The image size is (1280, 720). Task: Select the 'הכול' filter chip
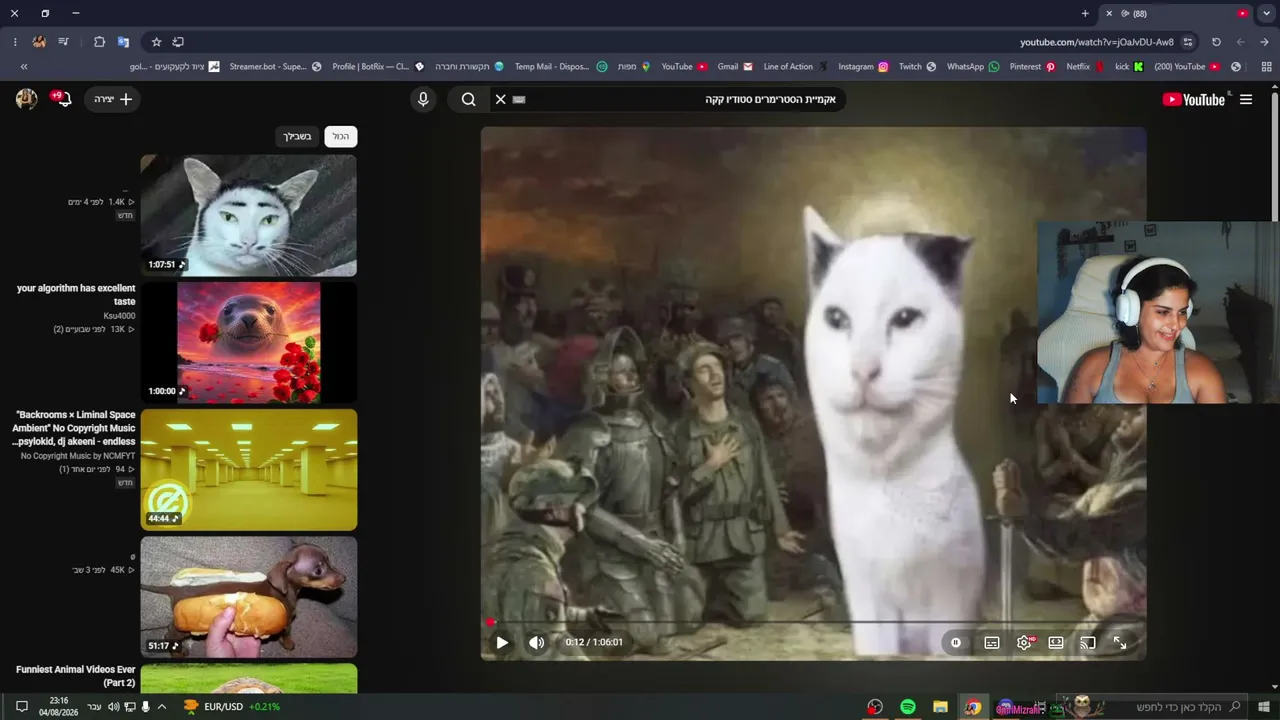(341, 136)
